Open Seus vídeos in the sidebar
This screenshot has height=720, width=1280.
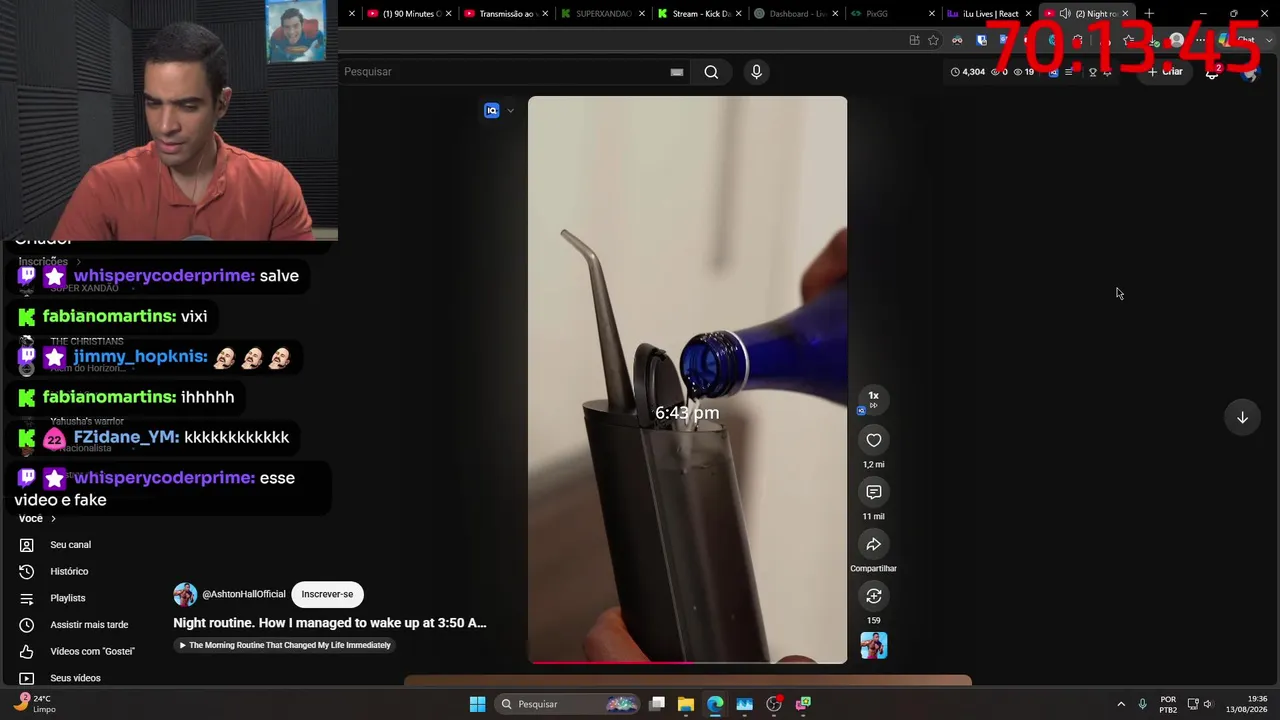pos(75,678)
